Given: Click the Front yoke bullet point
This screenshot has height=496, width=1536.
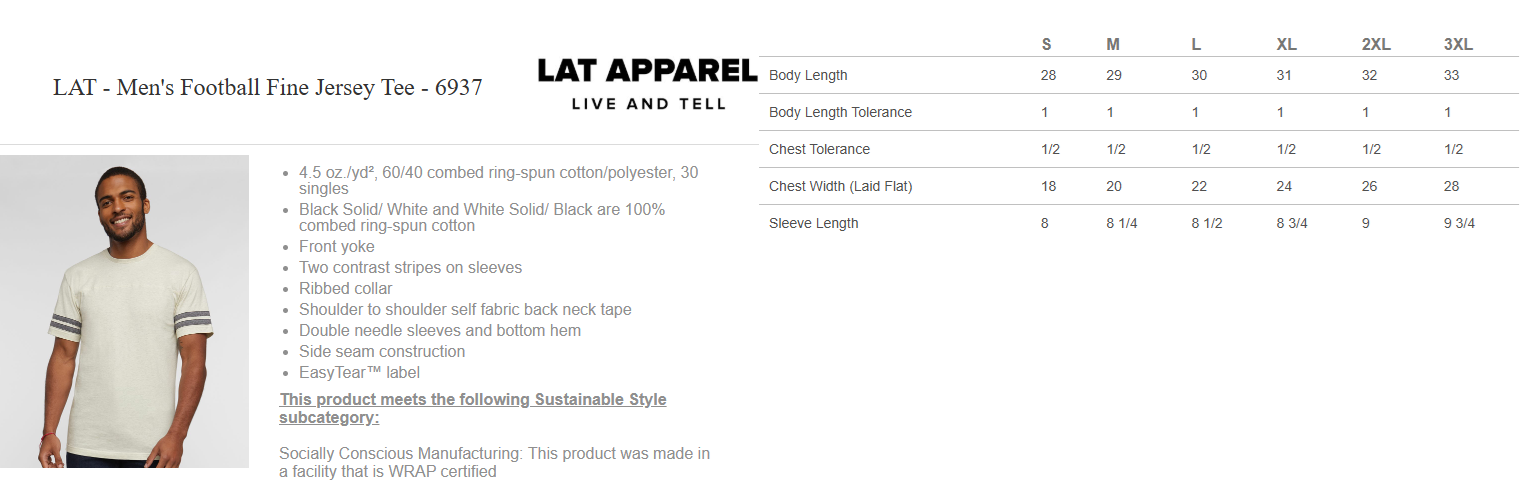Looking at the screenshot, I should [337, 247].
